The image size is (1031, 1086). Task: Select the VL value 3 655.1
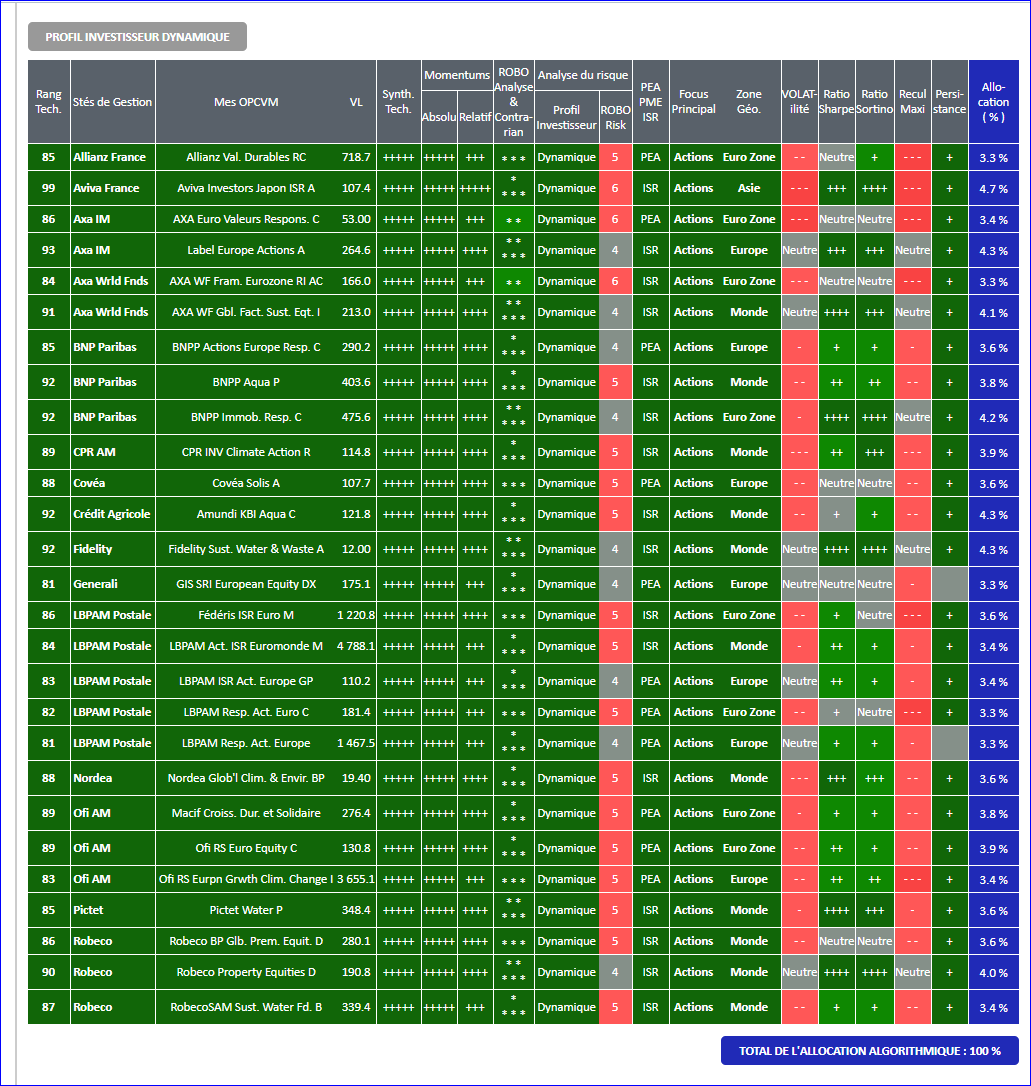click(356, 879)
